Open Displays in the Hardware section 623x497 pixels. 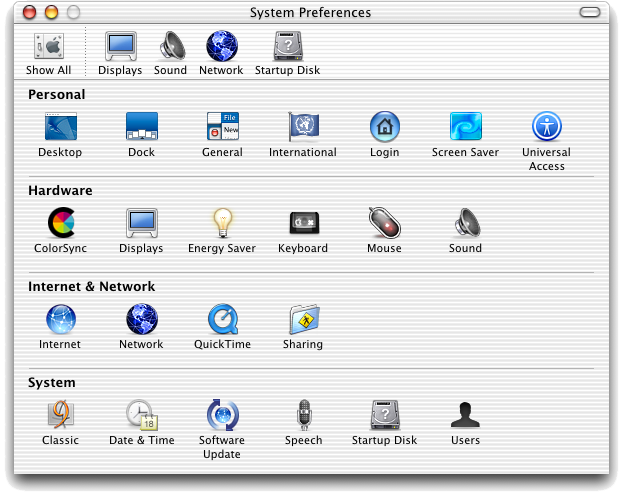pos(141,222)
